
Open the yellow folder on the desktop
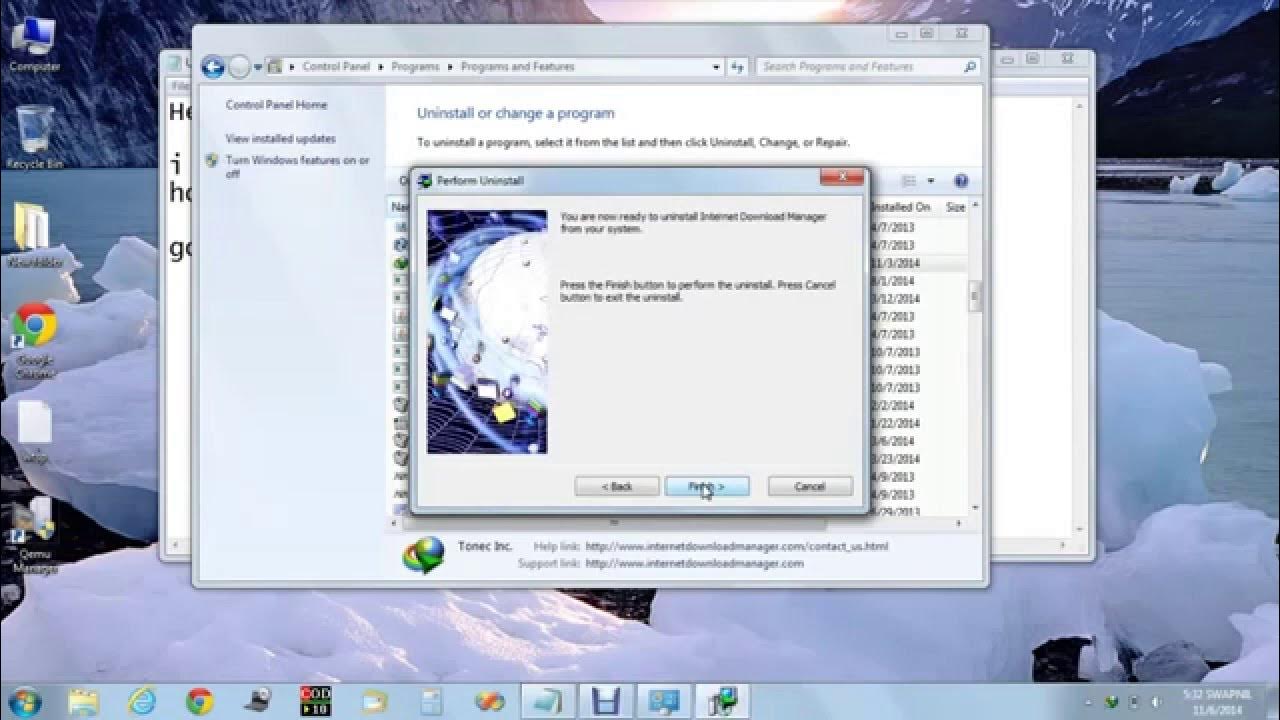click(33, 235)
